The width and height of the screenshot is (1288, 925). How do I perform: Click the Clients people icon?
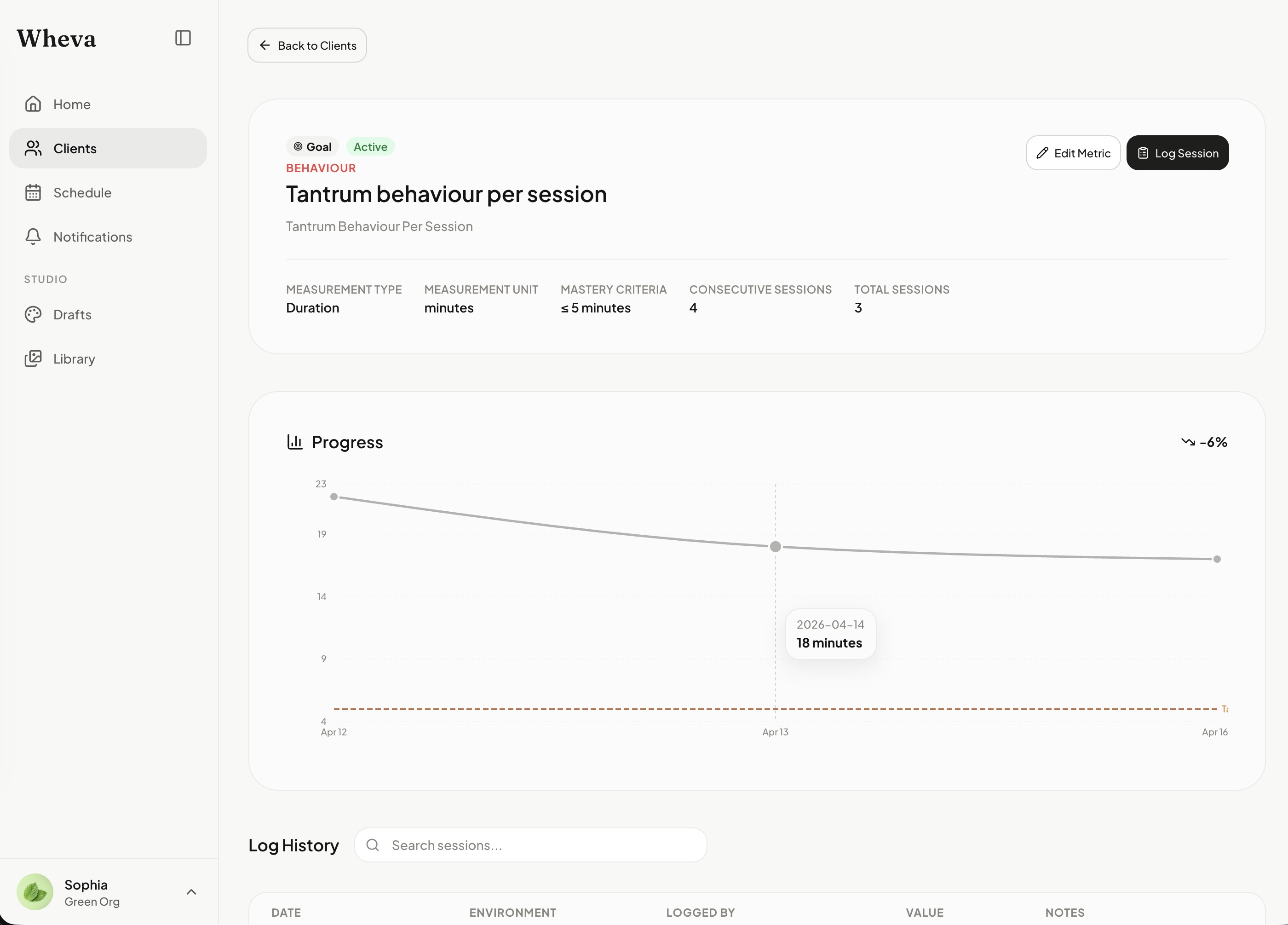pos(33,148)
